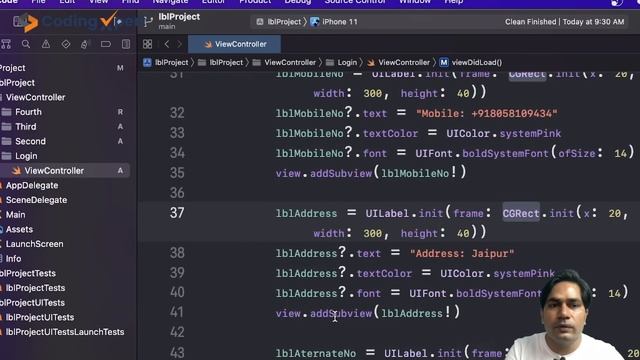640x360 pixels.
Task: Select the Fourth folder row
Action: 65,112
